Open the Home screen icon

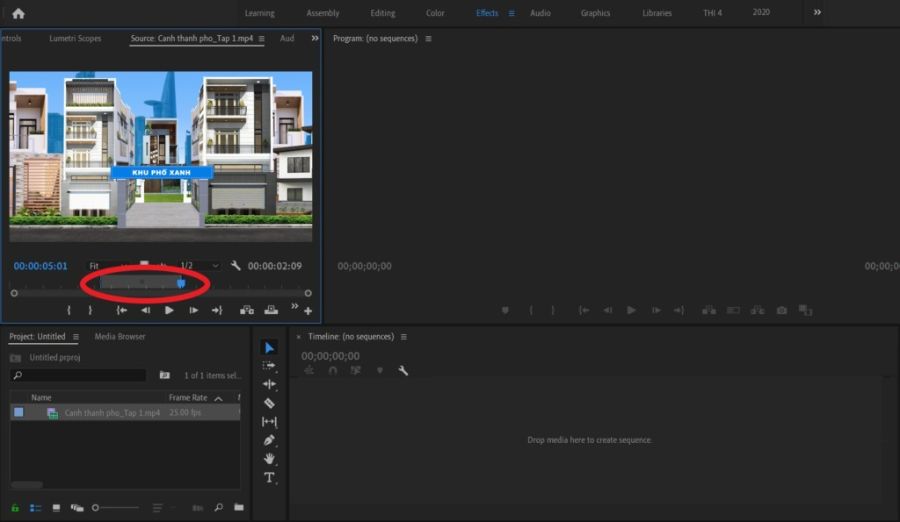(x=18, y=13)
